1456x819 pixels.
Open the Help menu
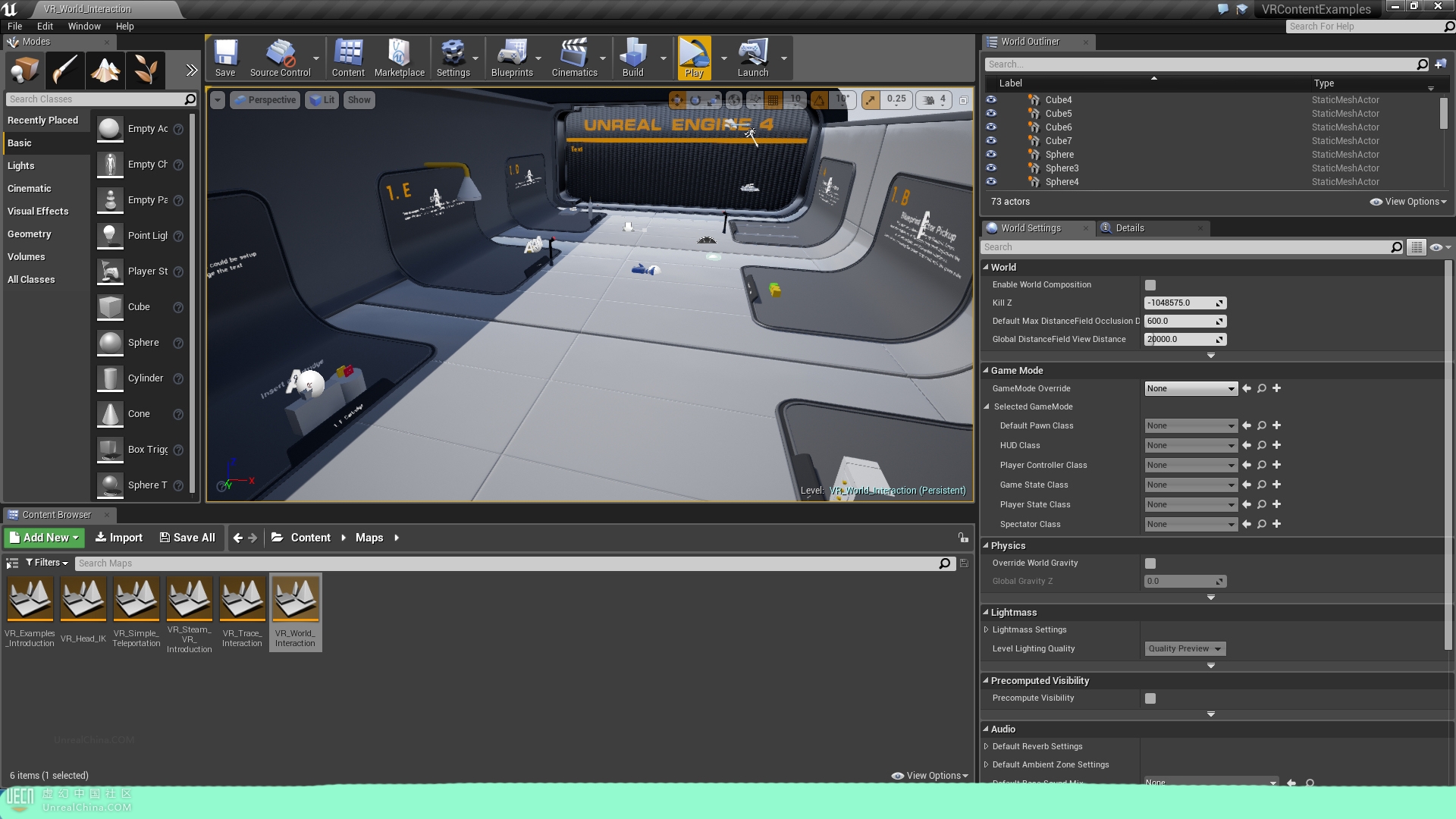124,26
